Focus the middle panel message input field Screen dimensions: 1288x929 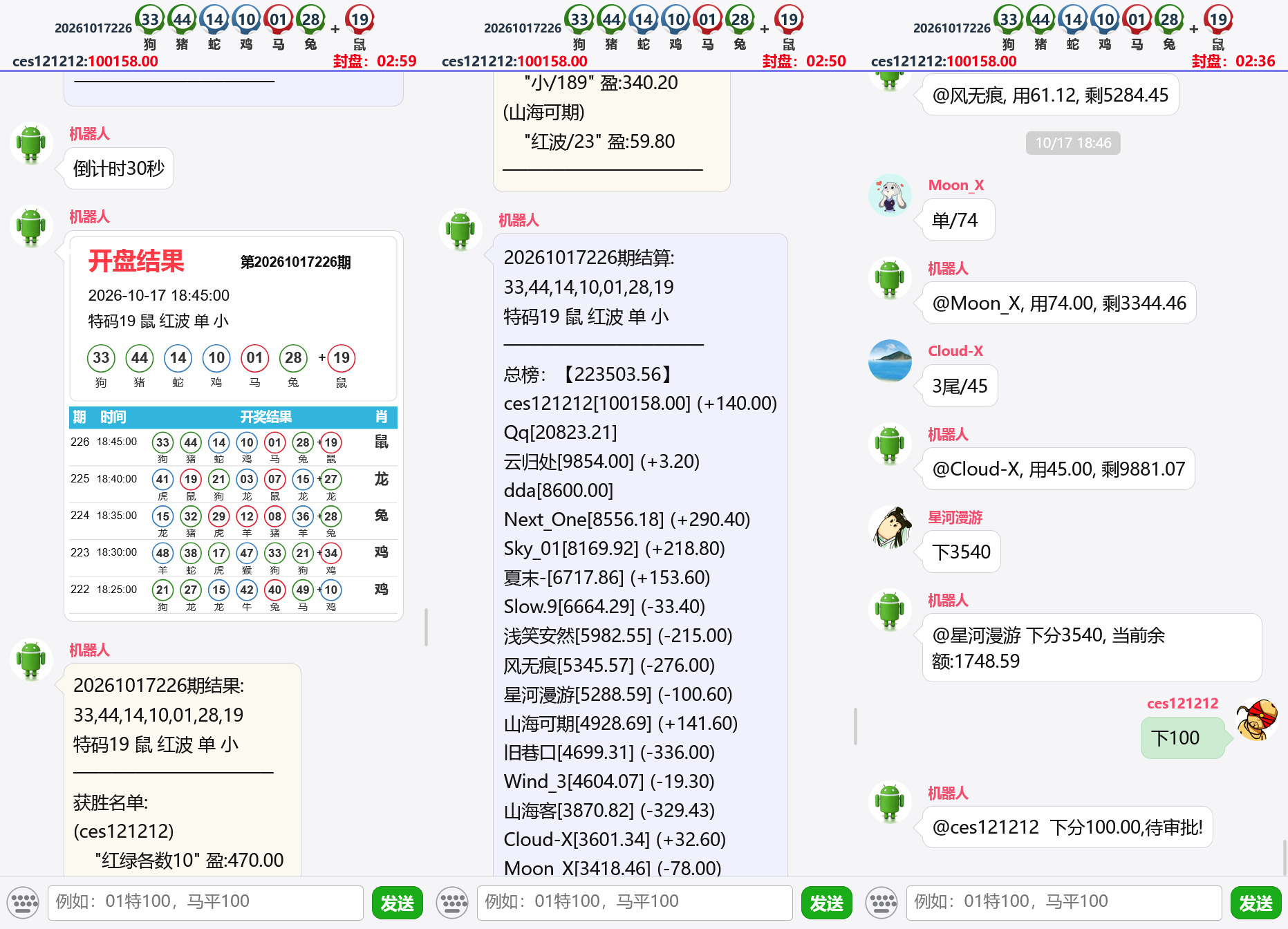click(635, 902)
